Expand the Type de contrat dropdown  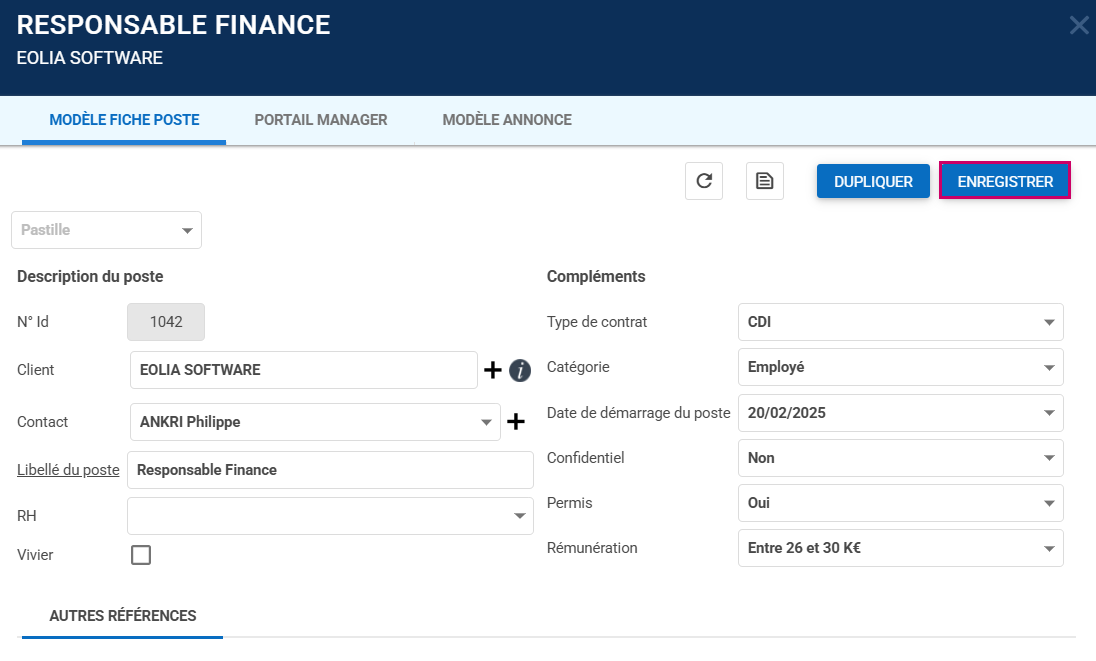click(x=900, y=322)
